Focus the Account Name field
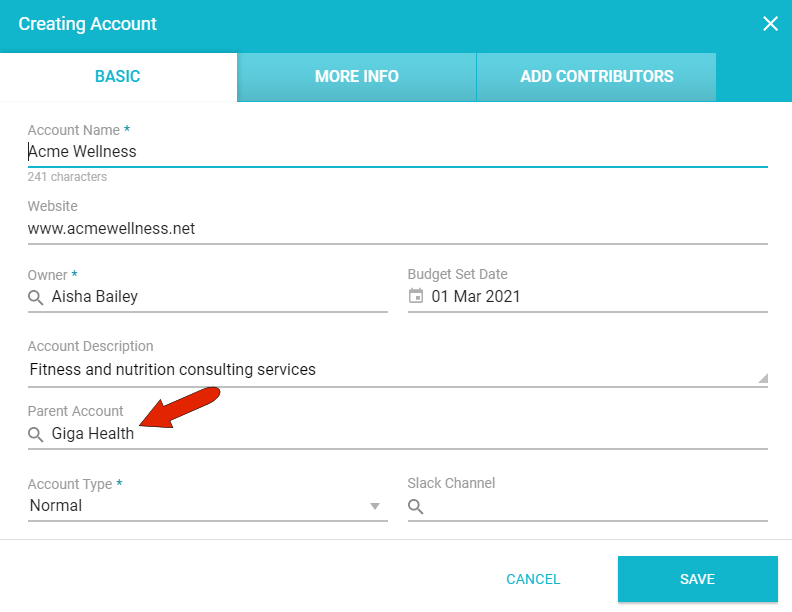792x612 pixels. [x=397, y=152]
